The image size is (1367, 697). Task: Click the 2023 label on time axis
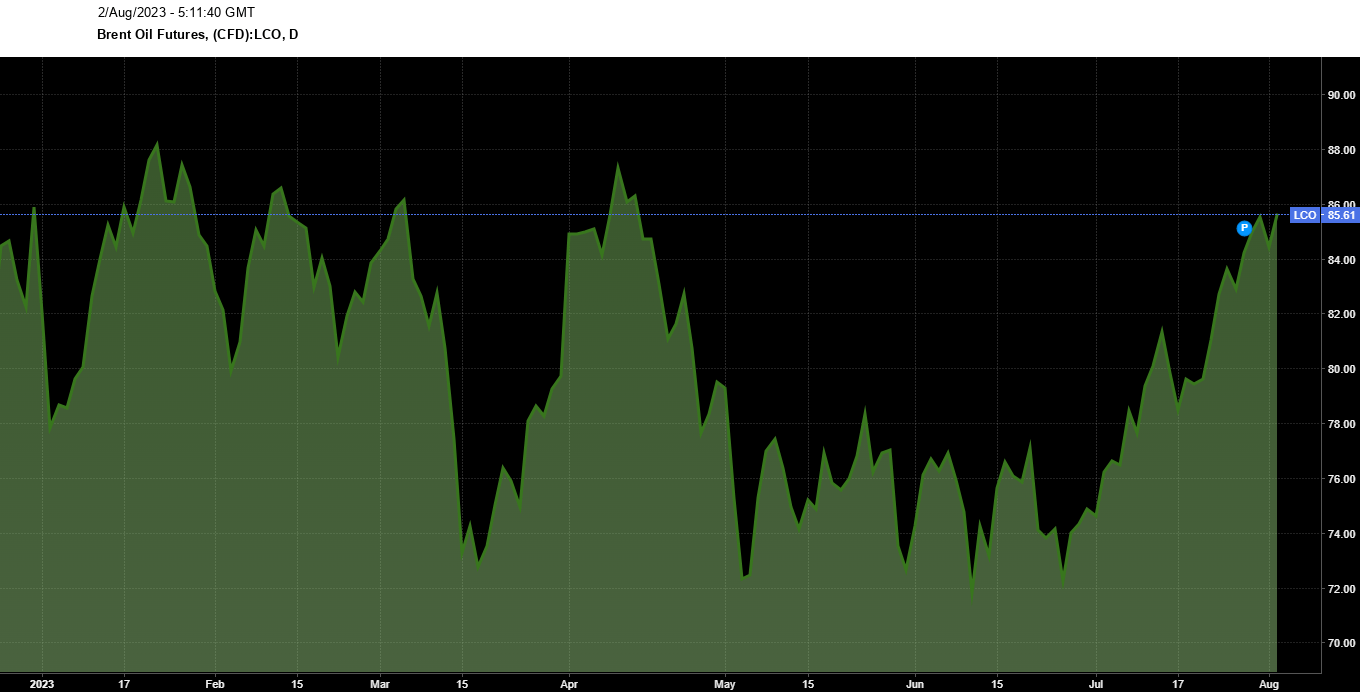pyautogui.click(x=42, y=685)
